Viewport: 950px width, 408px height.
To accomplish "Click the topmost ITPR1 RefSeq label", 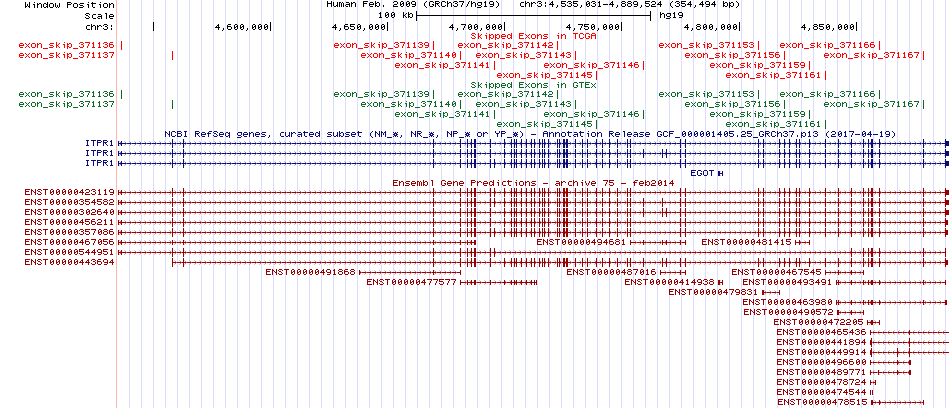I will pyautogui.click(x=100, y=143).
